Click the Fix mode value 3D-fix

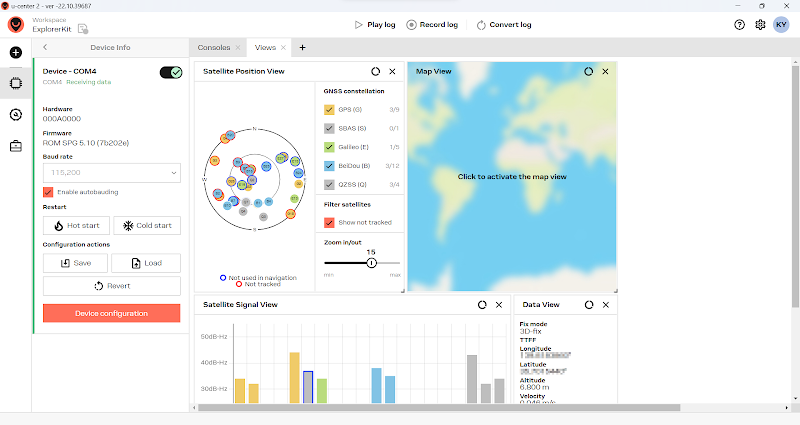pyautogui.click(x=530, y=332)
